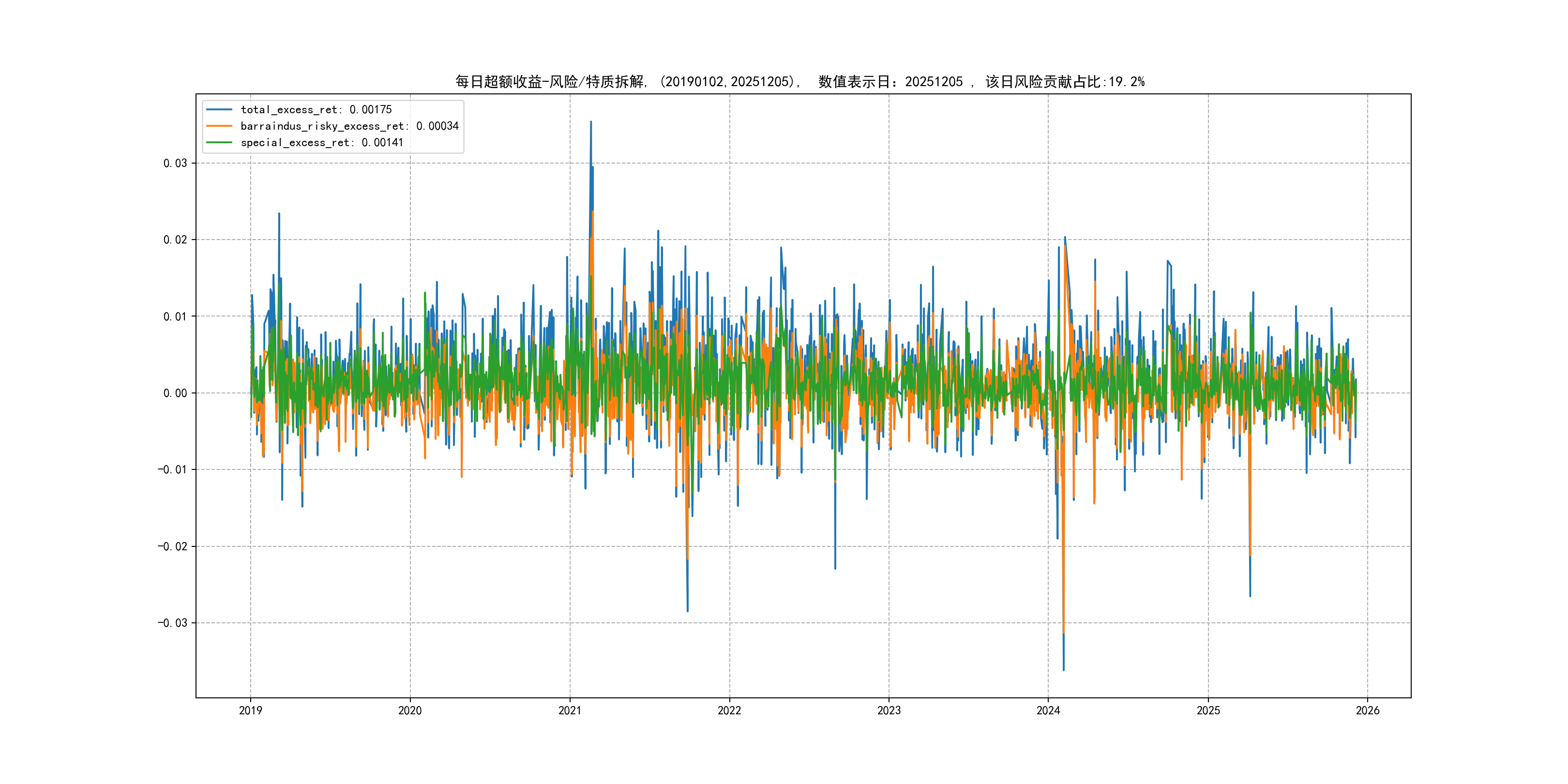The width and height of the screenshot is (1568, 784).
Task: Click the 2022 x-axis tick label
Action: tap(729, 710)
